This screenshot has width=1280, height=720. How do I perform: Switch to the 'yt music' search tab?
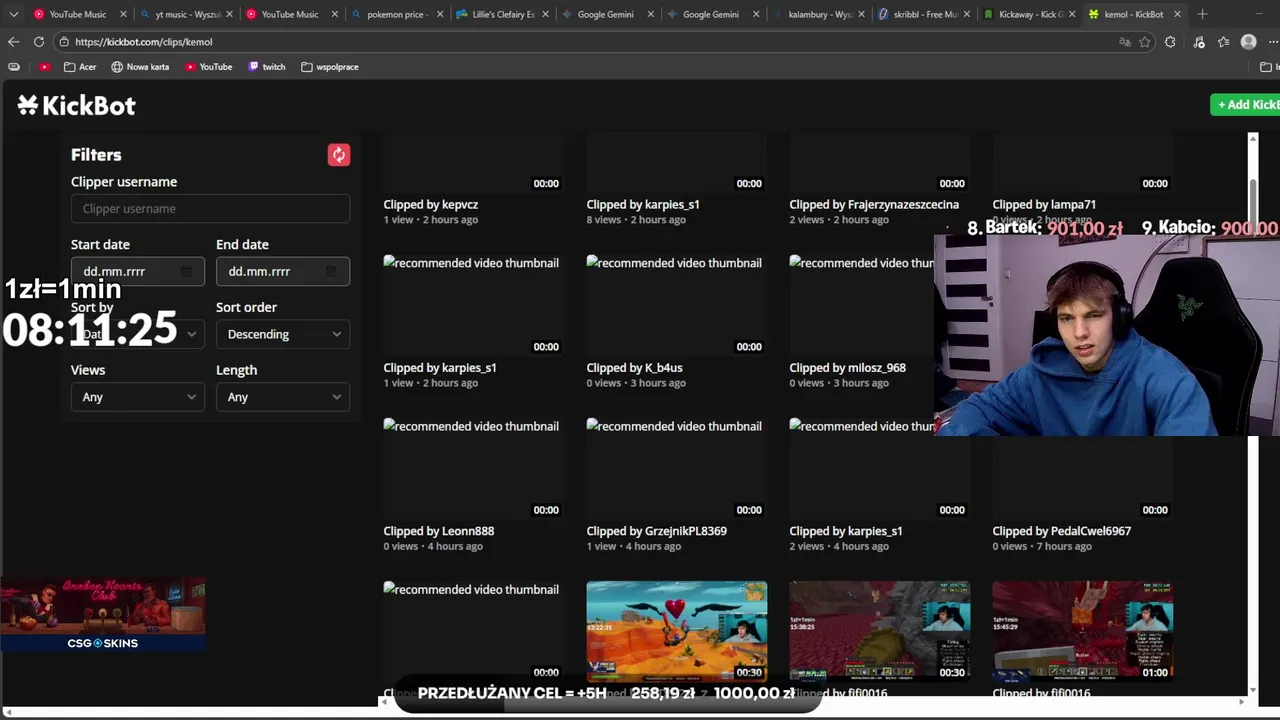(186, 14)
